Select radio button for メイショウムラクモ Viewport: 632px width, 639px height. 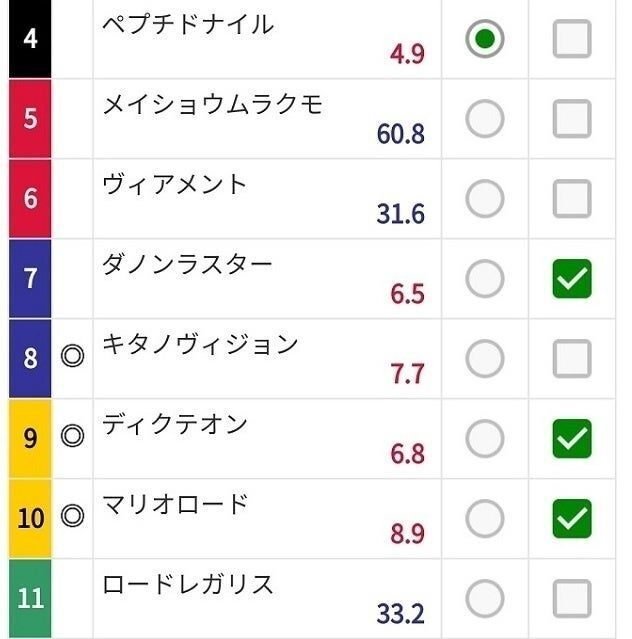click(x=485, y=119)
